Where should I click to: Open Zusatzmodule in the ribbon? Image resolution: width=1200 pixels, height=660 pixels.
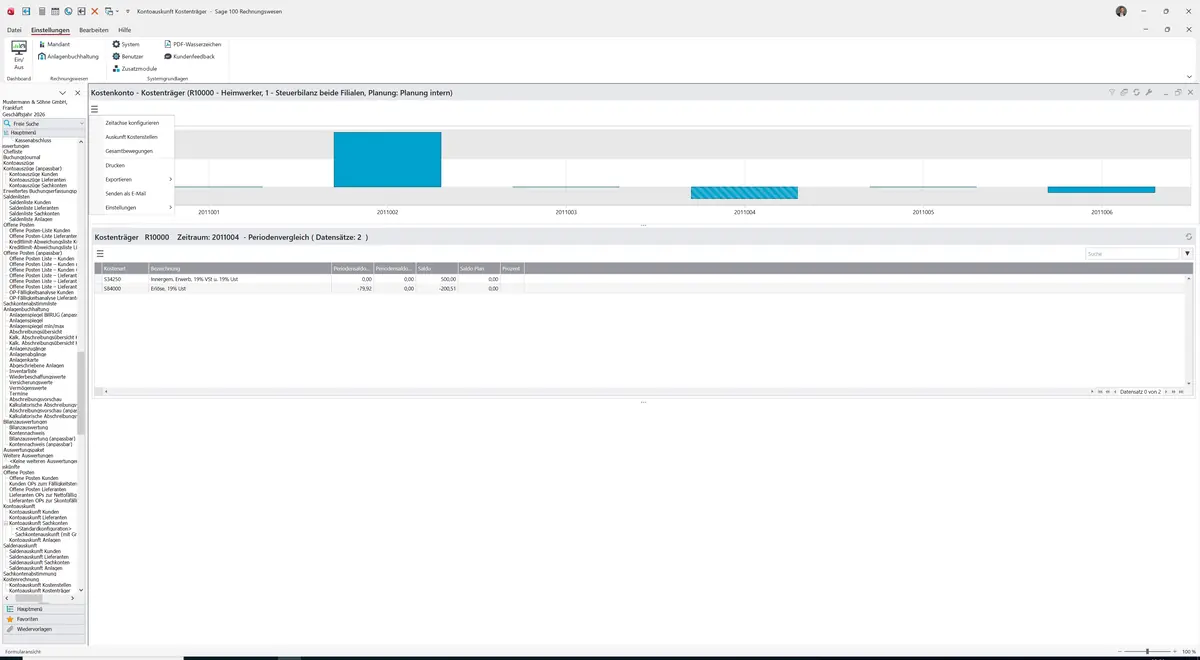pos(134,68)
